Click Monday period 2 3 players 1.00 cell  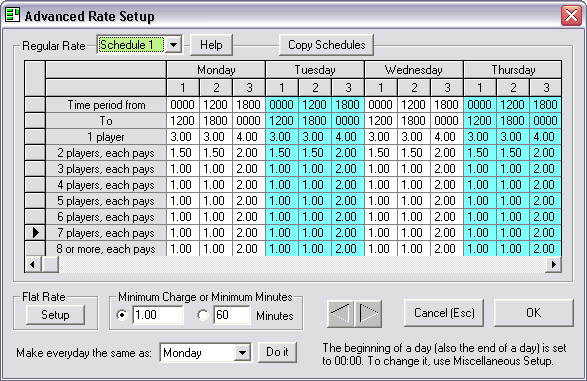pos(216,169)
